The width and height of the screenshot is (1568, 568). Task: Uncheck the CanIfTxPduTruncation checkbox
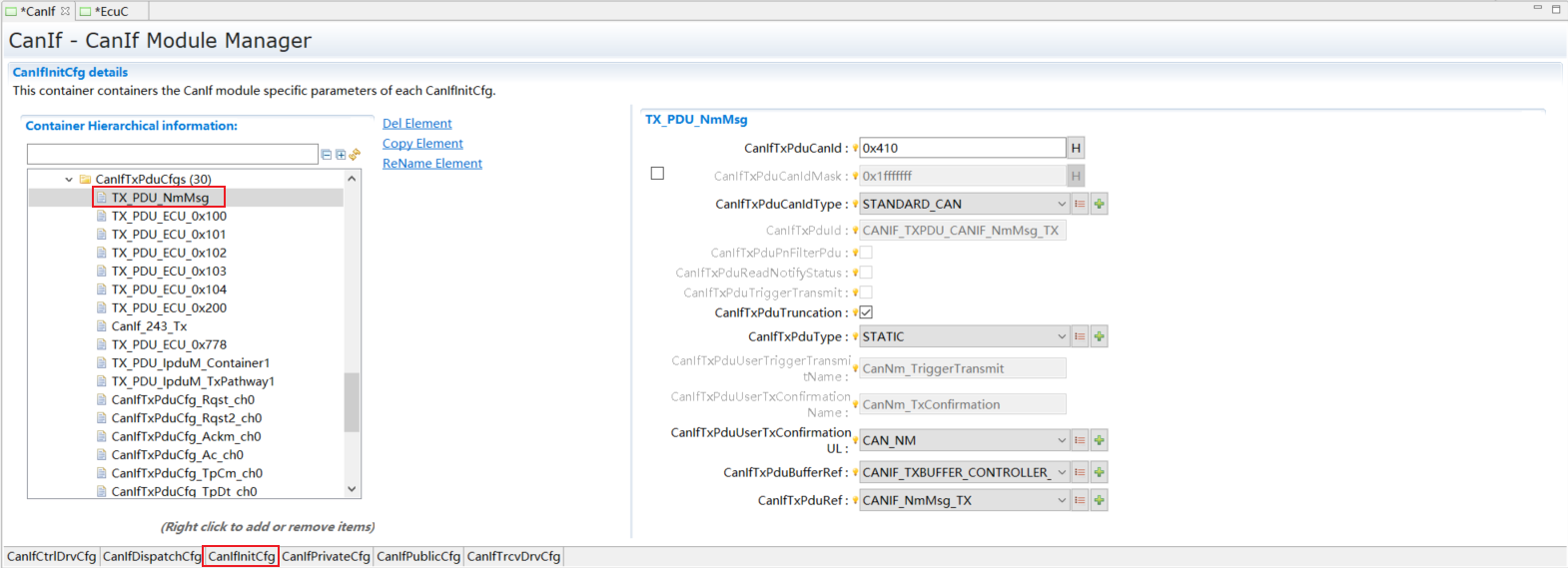(x=866, y=312)
